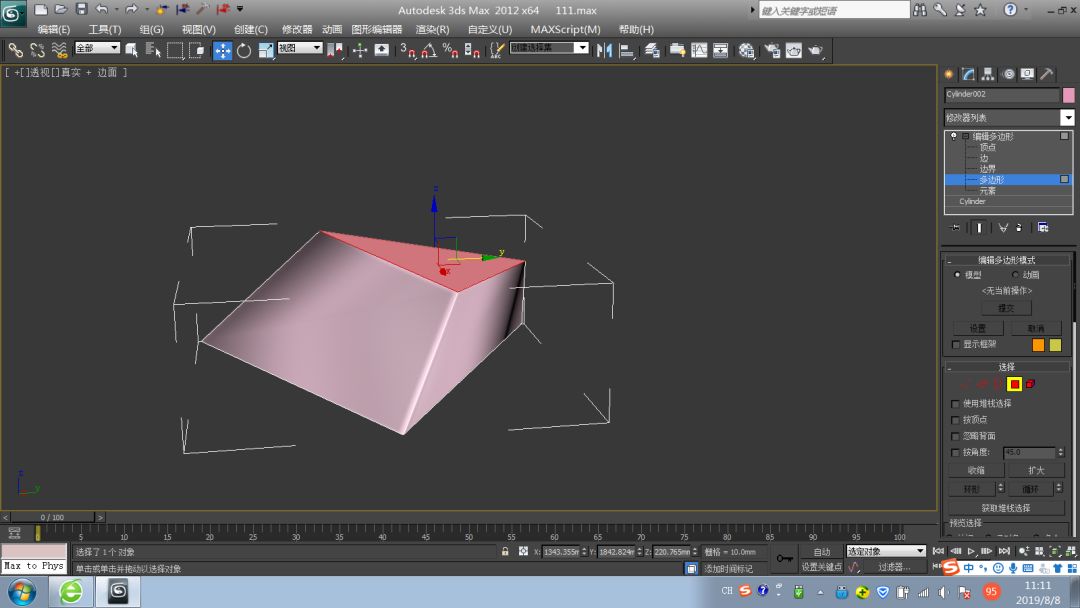Toggle the 3D Snaps tool
Screen dimensions: 1080x608
(408, 50)
